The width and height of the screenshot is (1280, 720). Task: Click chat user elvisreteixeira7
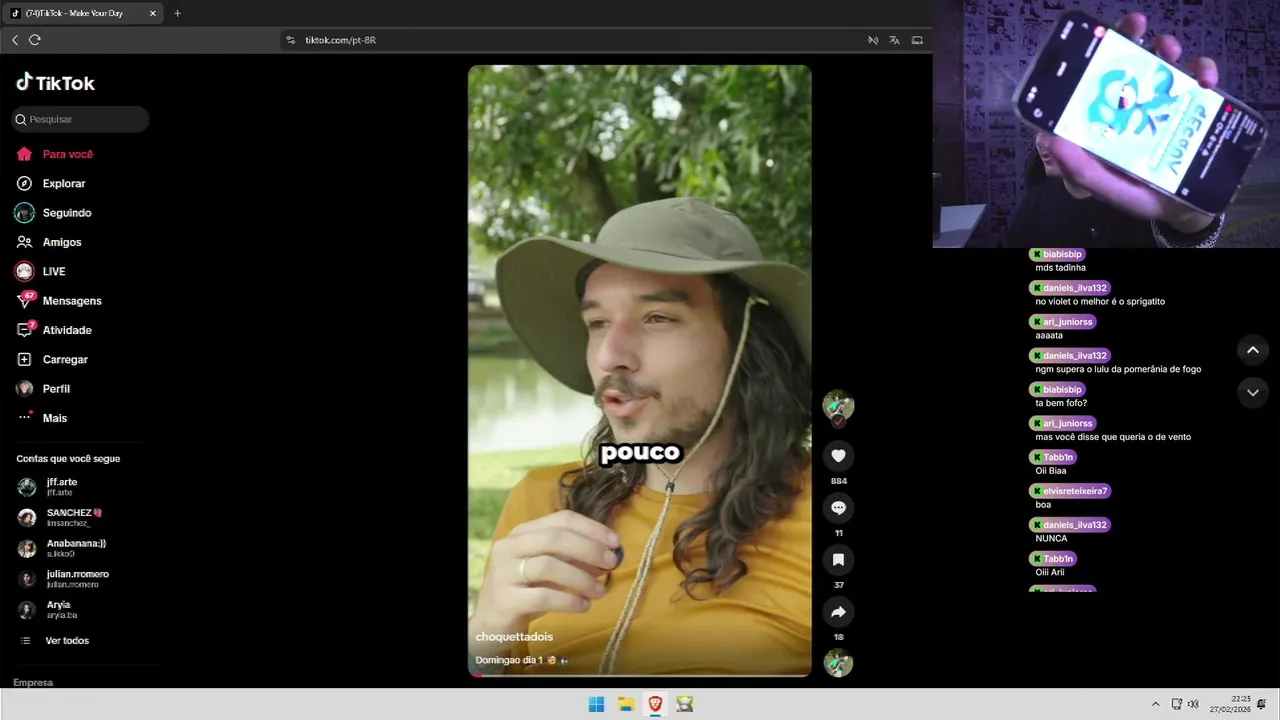click(1070, 491)
